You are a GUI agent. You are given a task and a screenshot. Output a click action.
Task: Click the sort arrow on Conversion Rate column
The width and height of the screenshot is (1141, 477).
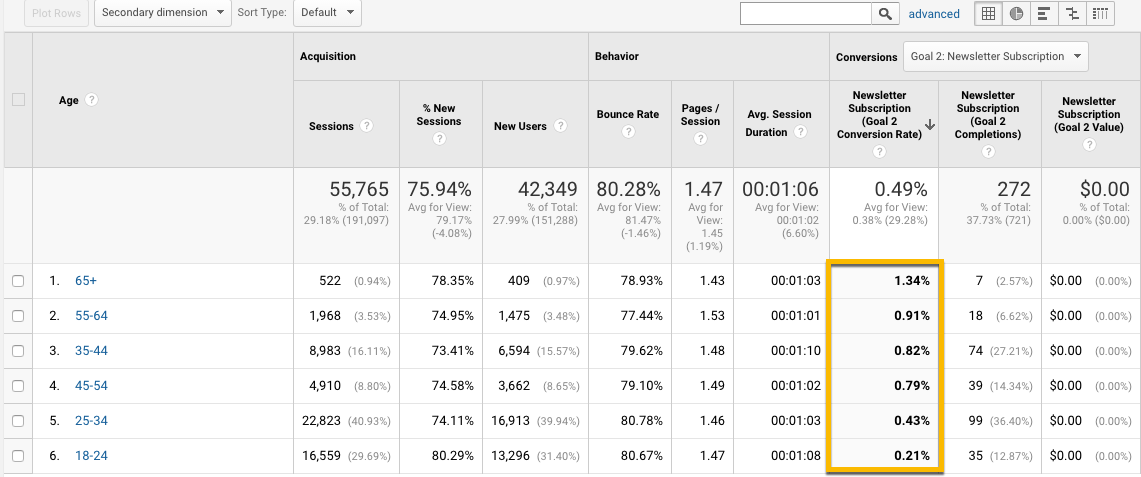[930, 125]
